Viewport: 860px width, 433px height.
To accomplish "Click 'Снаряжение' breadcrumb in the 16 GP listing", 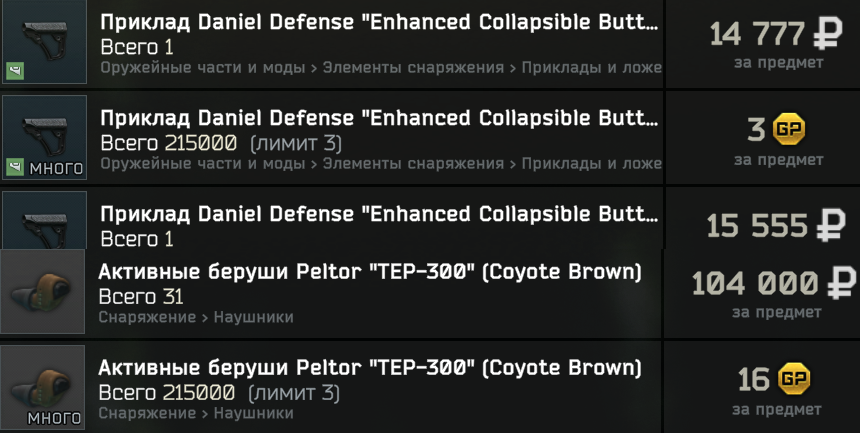I will (146, 413).
